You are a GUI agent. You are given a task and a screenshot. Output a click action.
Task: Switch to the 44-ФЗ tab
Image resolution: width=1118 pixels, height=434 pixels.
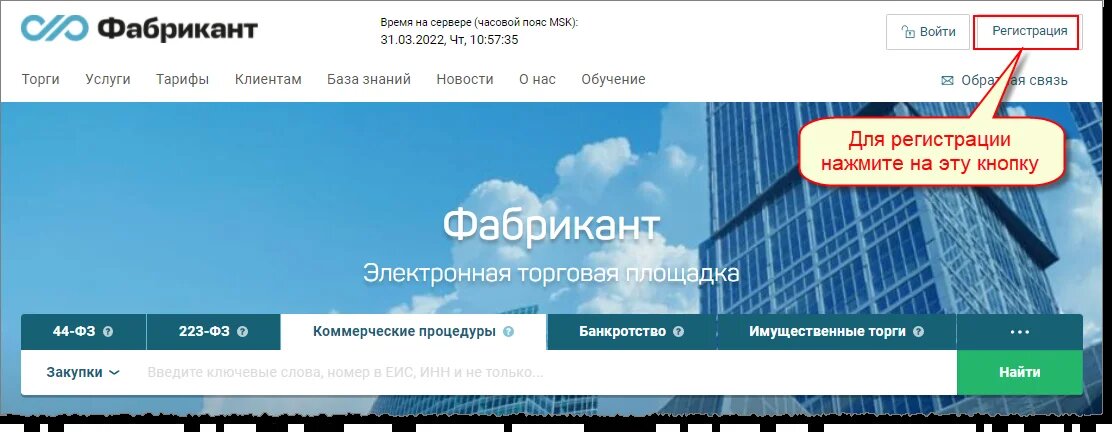(83, 332)
